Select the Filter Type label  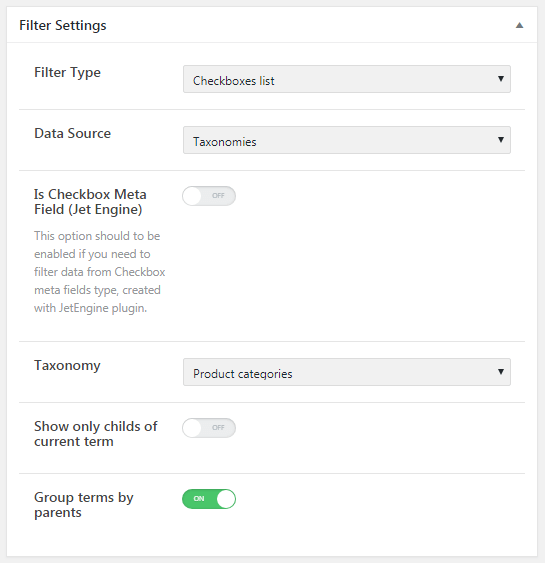67,73
